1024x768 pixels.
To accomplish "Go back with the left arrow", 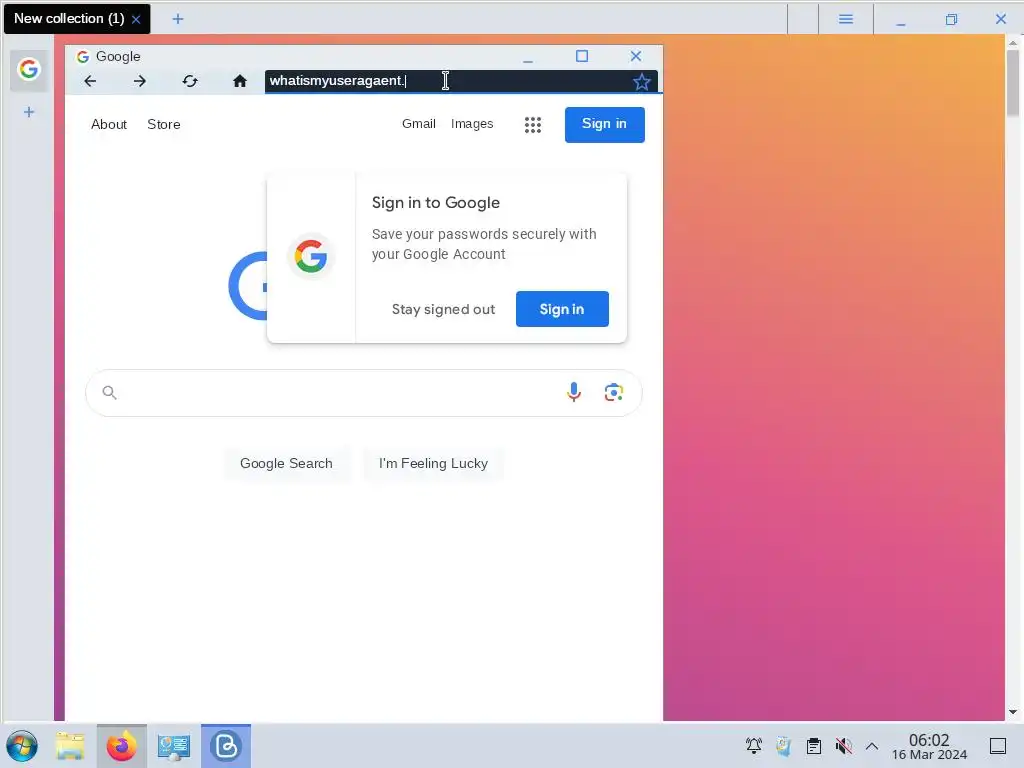I will click(90, 81).
